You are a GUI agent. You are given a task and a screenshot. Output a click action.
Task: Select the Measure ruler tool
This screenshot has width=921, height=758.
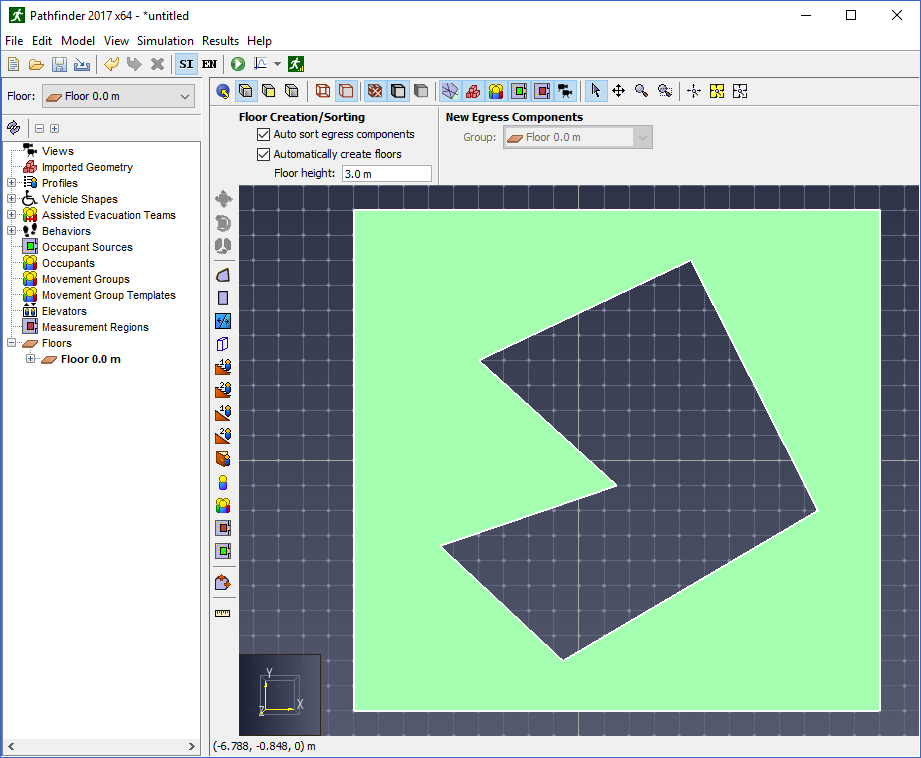(x=223, y=613)
